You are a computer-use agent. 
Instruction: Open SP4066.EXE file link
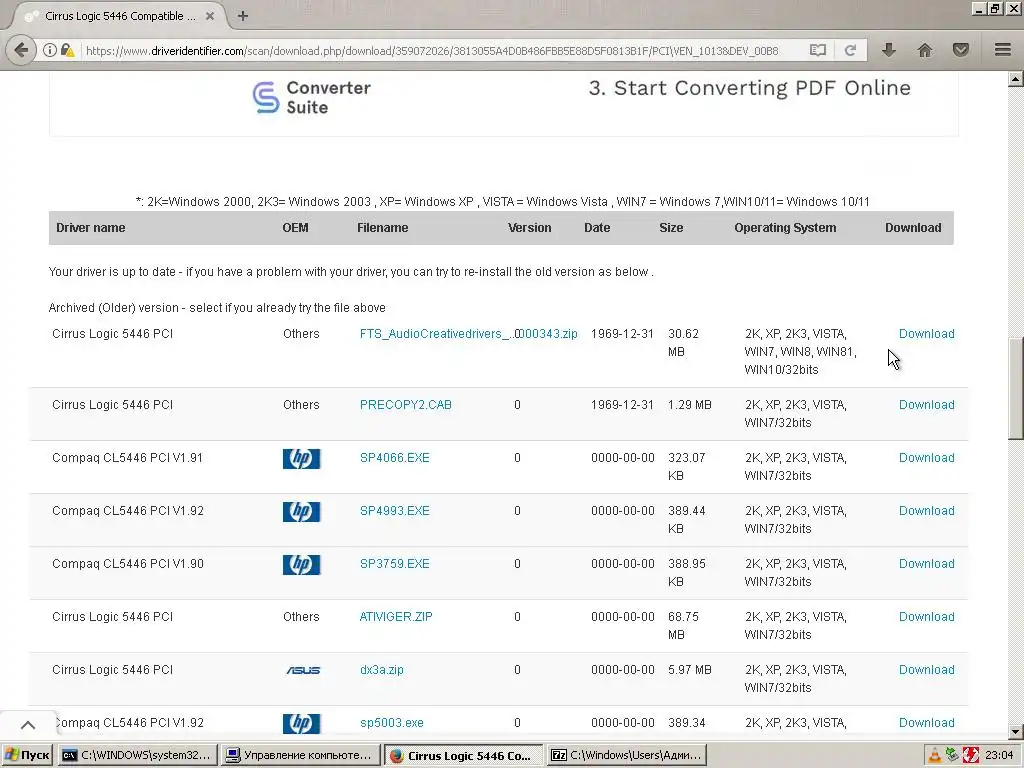point(394,458)
